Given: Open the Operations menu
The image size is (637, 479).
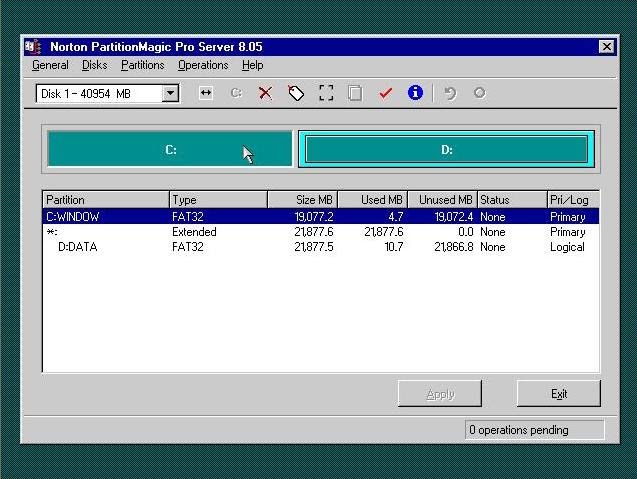Looking at the screenshot, I should point(203,65).
